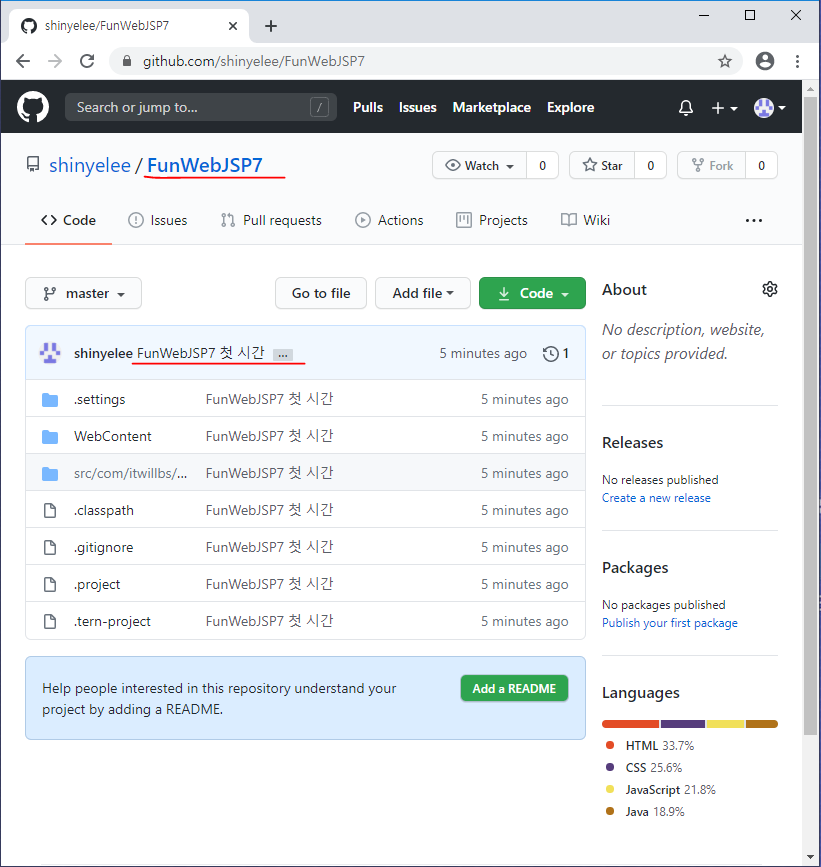Click Create a new release
Viewport: 821px width, 867px height.
click(x=656, y=498)
